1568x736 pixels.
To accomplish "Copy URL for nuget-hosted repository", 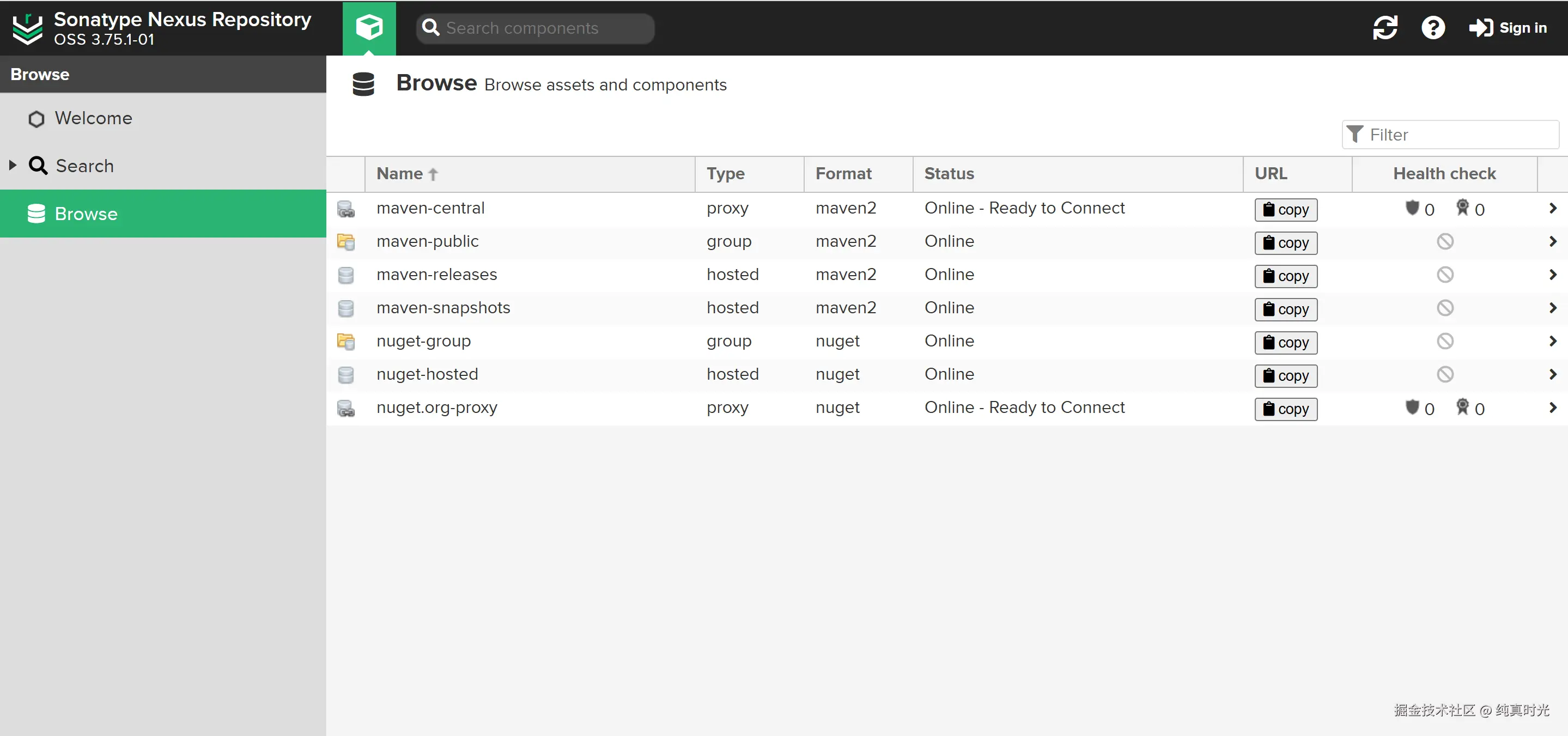I will point(1286,375).
